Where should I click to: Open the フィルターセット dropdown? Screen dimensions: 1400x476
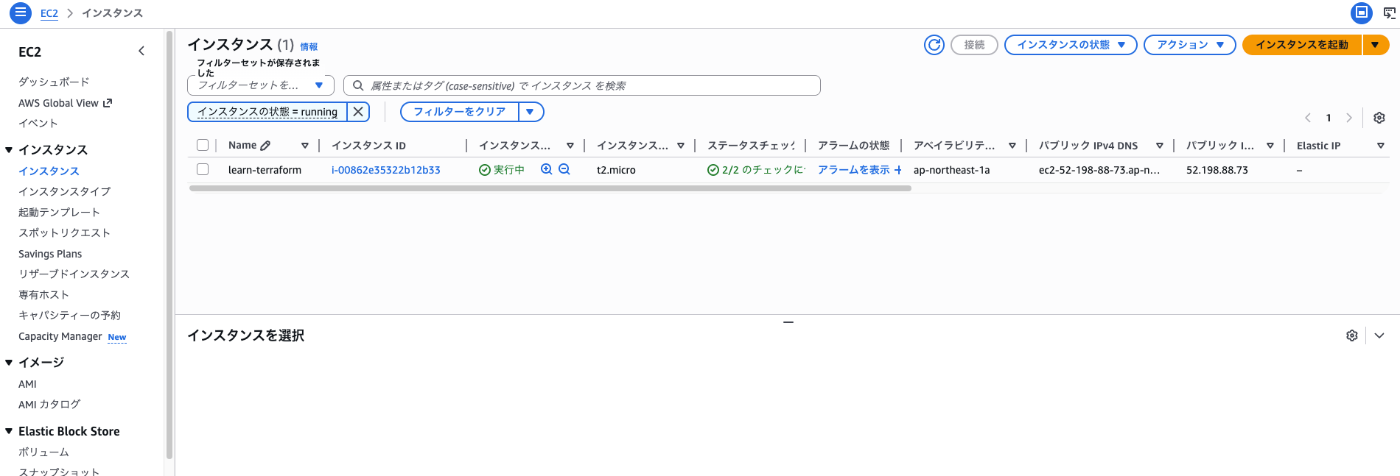[x=261, y=85]
